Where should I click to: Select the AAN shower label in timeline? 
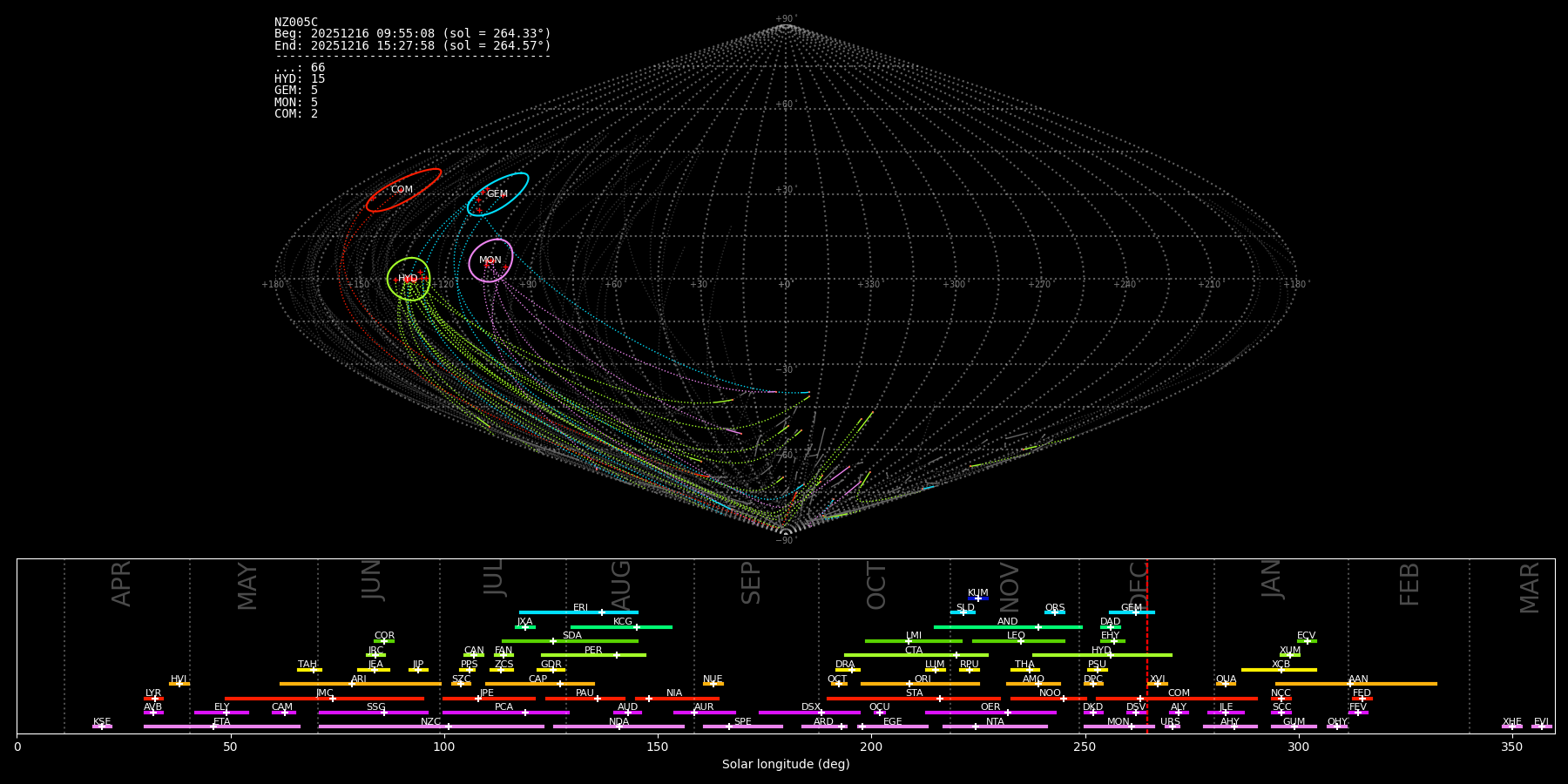click(1358, 679)
